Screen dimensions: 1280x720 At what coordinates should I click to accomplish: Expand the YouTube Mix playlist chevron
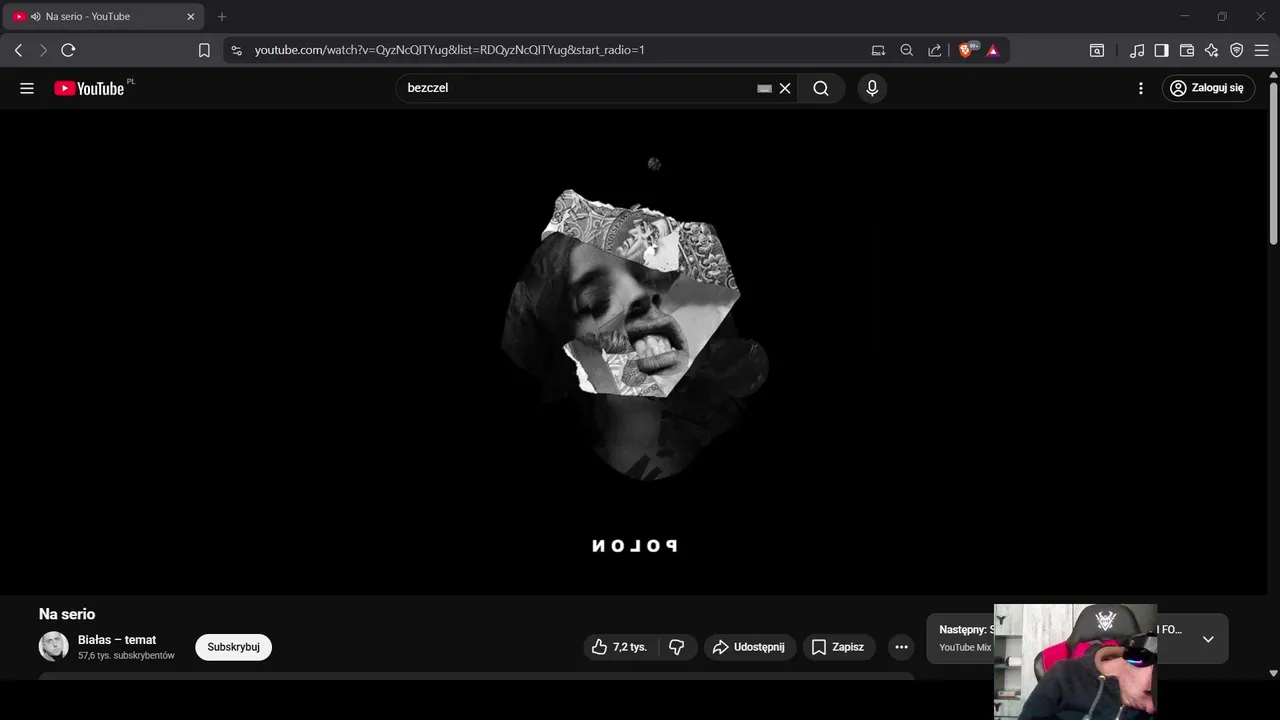(x=1208, y=639)
